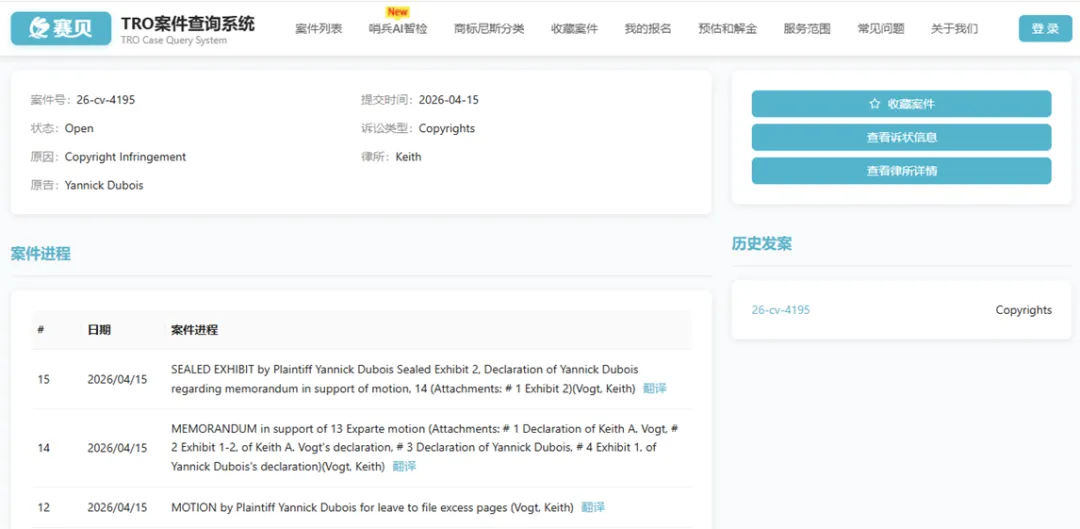The image size is (1080, 529).
Task: Open the 26-cv-4195 history case link
Action: tap(780, 310)
